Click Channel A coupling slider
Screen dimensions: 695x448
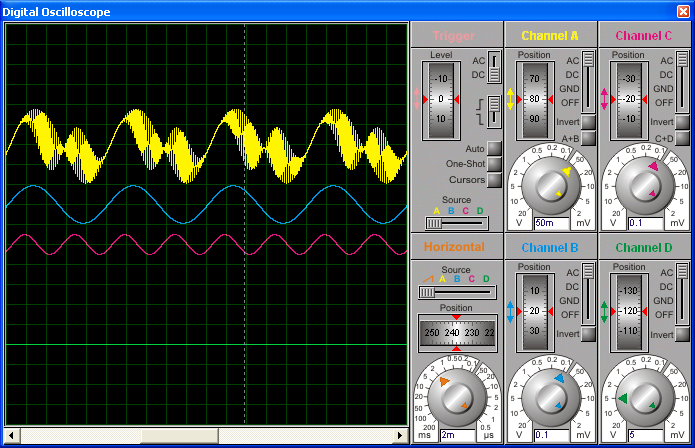(588, 82)
